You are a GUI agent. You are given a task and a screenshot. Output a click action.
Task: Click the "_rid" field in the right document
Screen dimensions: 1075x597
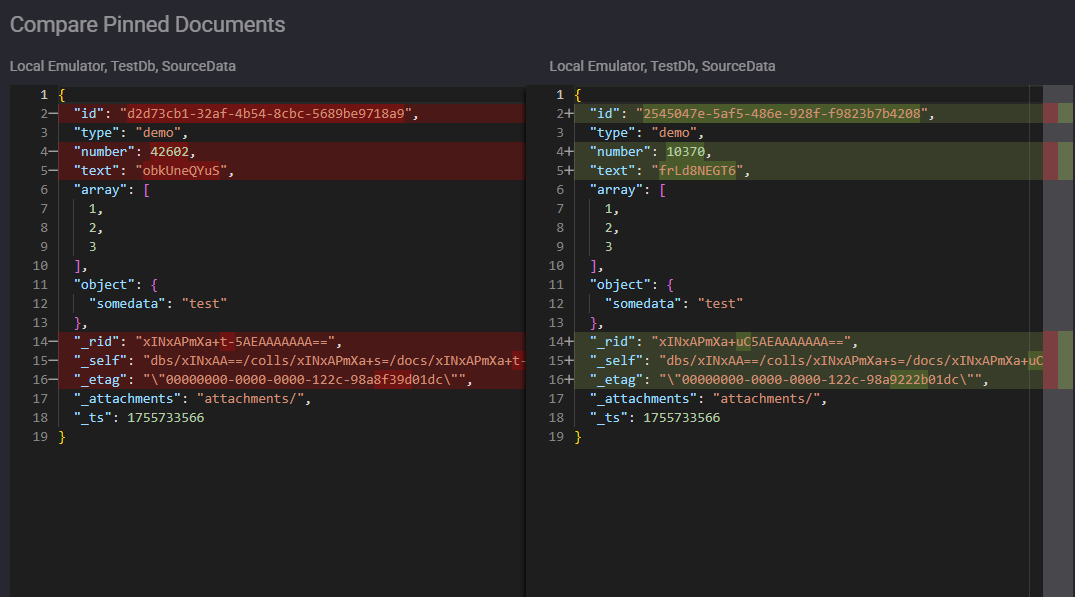pos(611,341)
